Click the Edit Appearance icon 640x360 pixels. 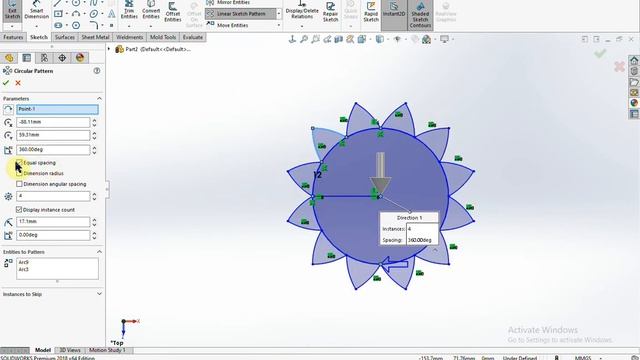(x=415, y=39)
